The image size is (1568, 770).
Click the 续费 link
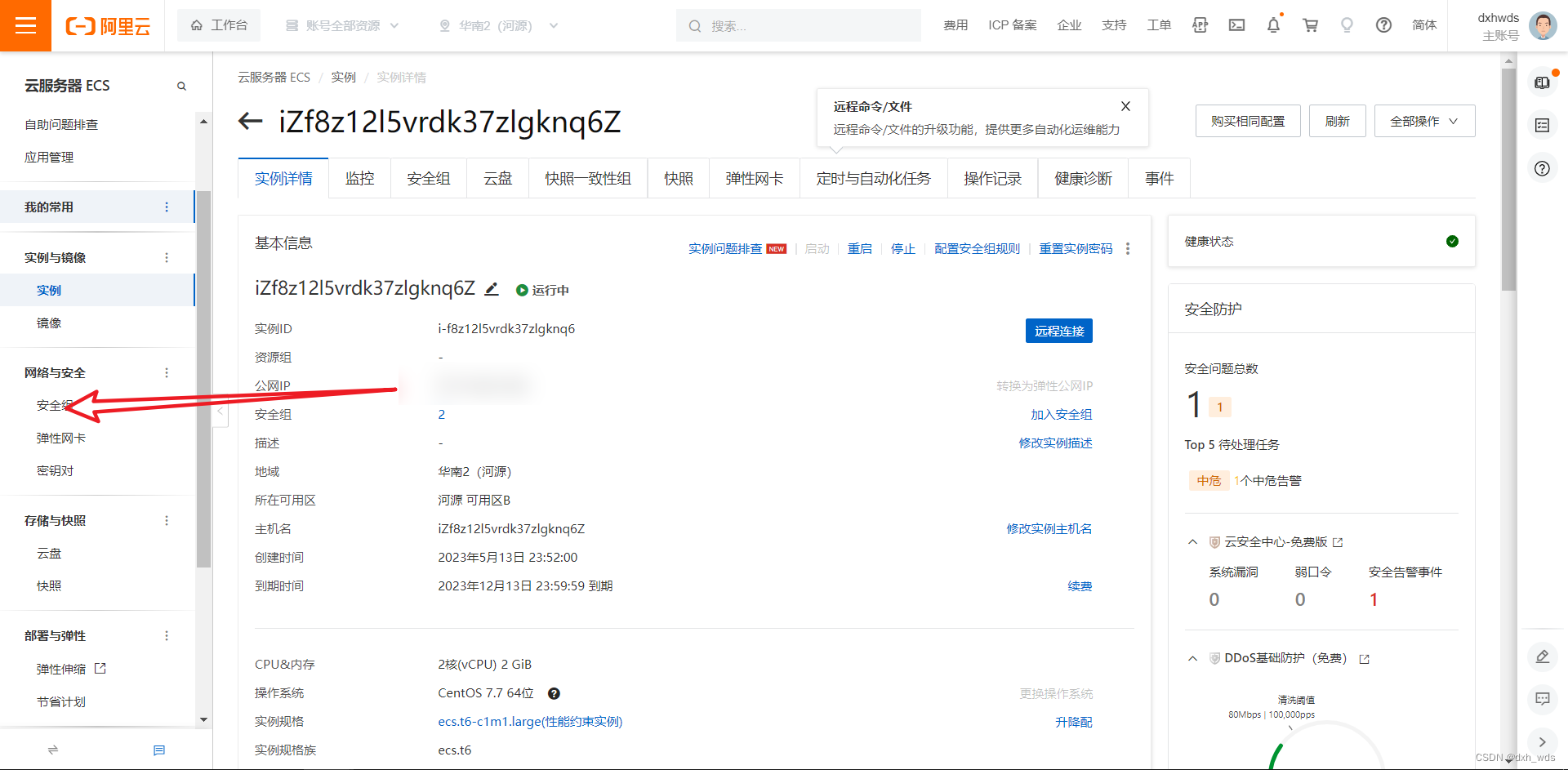coord(1080,585)
